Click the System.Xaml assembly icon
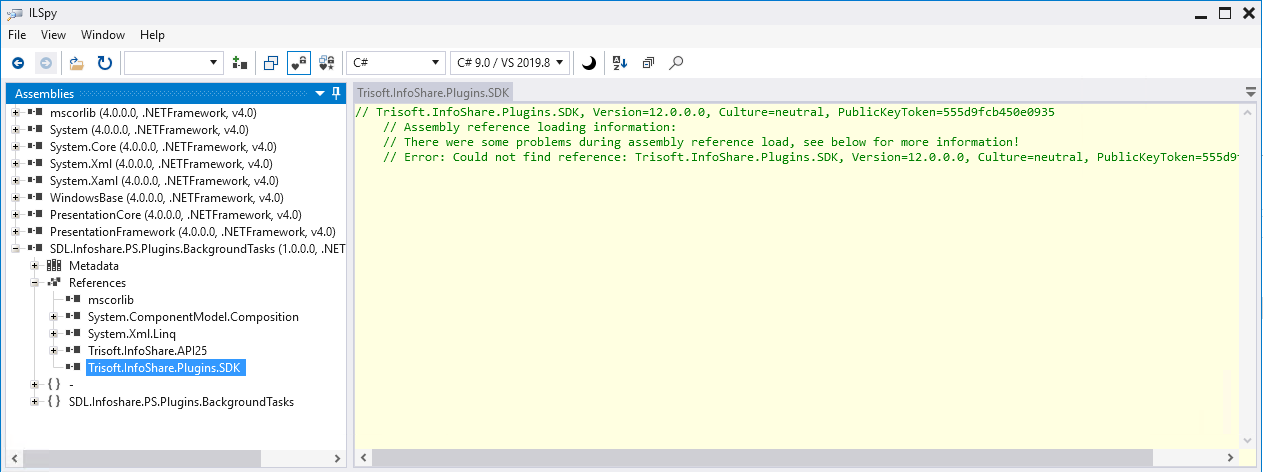This screenshot has width=1263, height=472. pos(35,180)
